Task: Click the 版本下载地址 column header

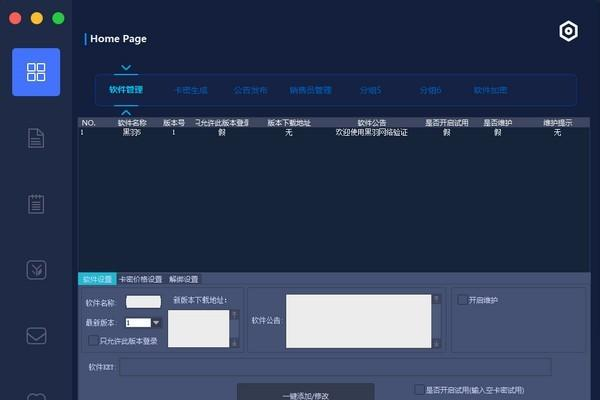Action: 289,123
